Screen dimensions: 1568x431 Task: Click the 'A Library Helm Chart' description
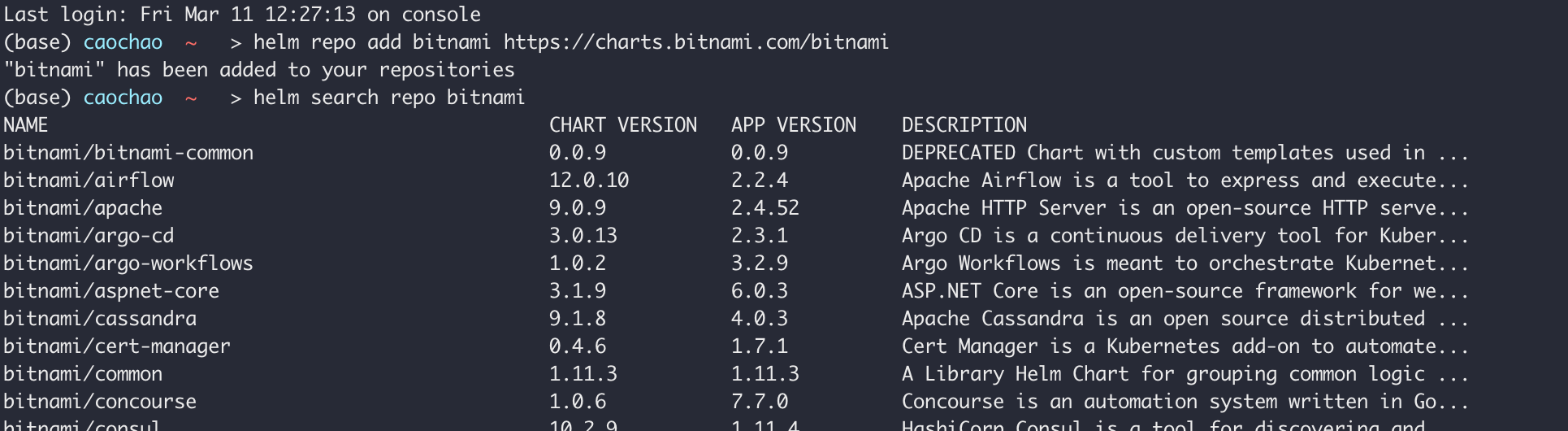pos(1185,374)
